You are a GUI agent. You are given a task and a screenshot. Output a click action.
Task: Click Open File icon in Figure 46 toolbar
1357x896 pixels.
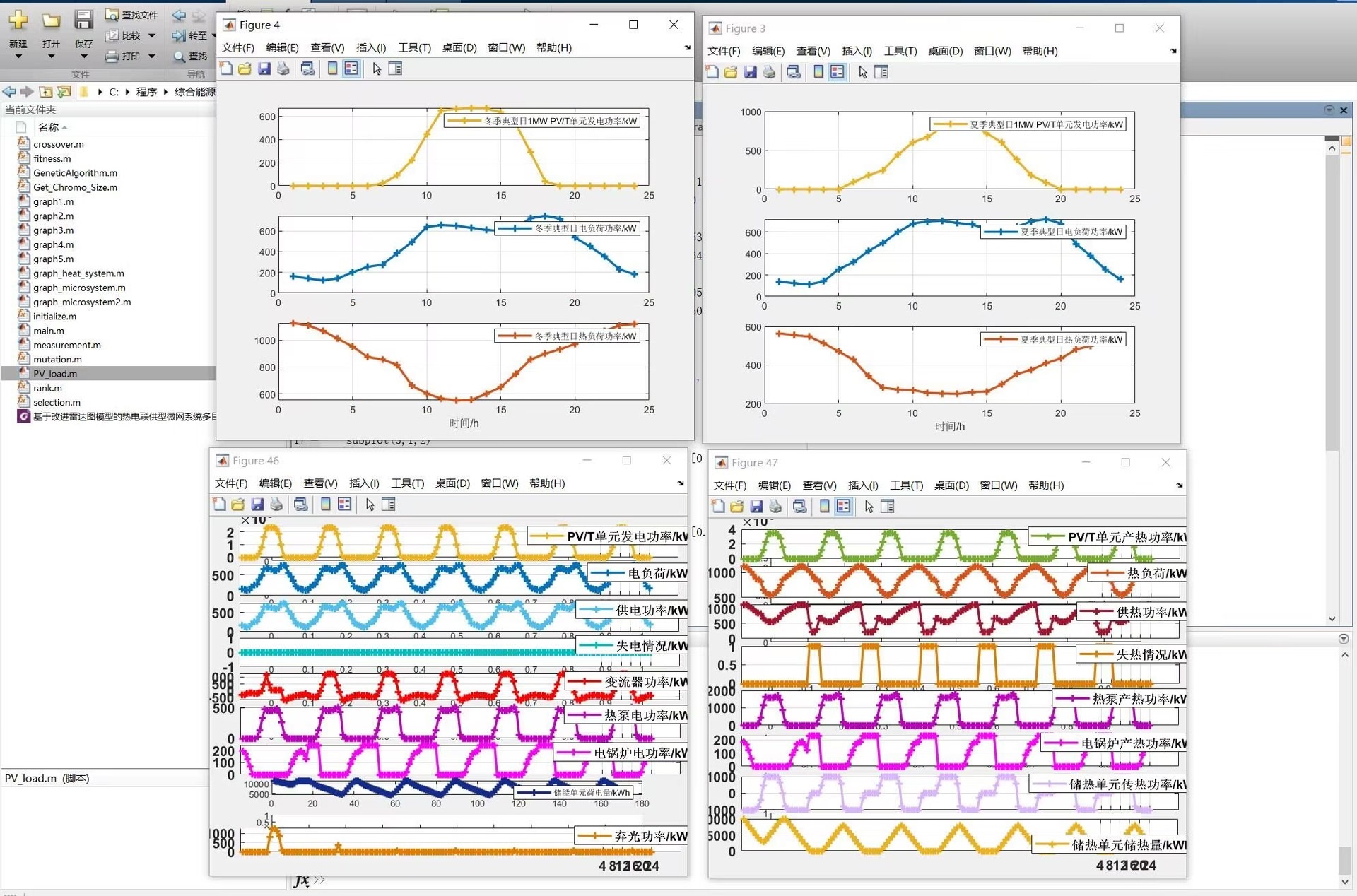(238, 505)
